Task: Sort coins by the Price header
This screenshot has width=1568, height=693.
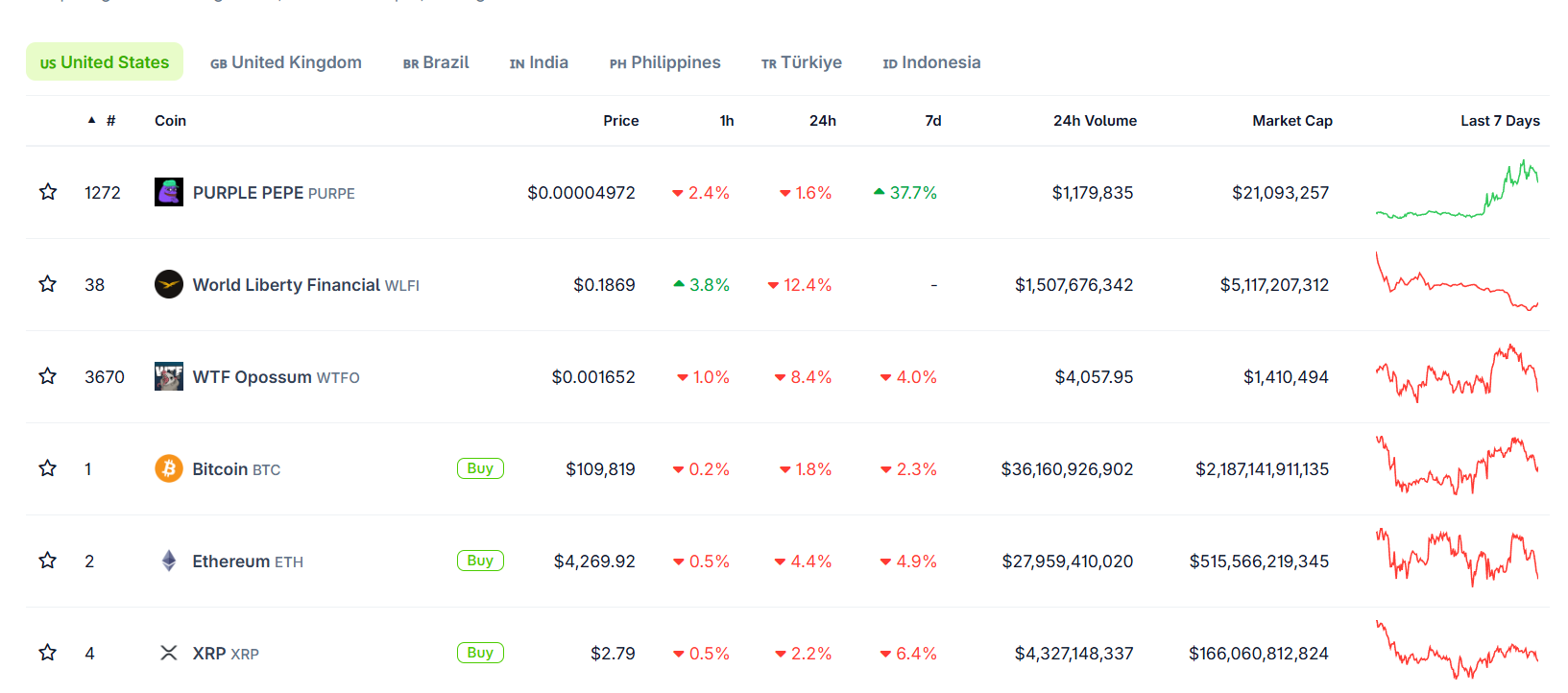Action: point(620,121)
